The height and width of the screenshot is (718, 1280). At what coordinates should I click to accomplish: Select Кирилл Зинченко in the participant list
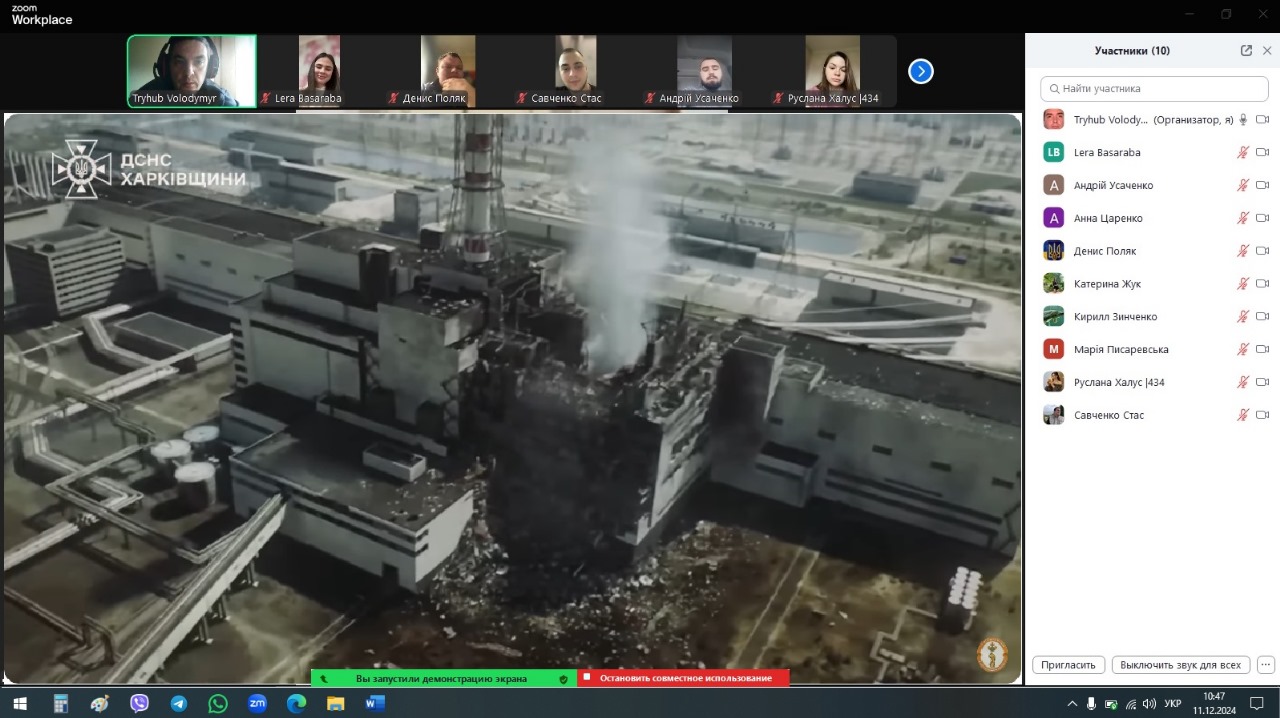click(x=1115, y=317)
